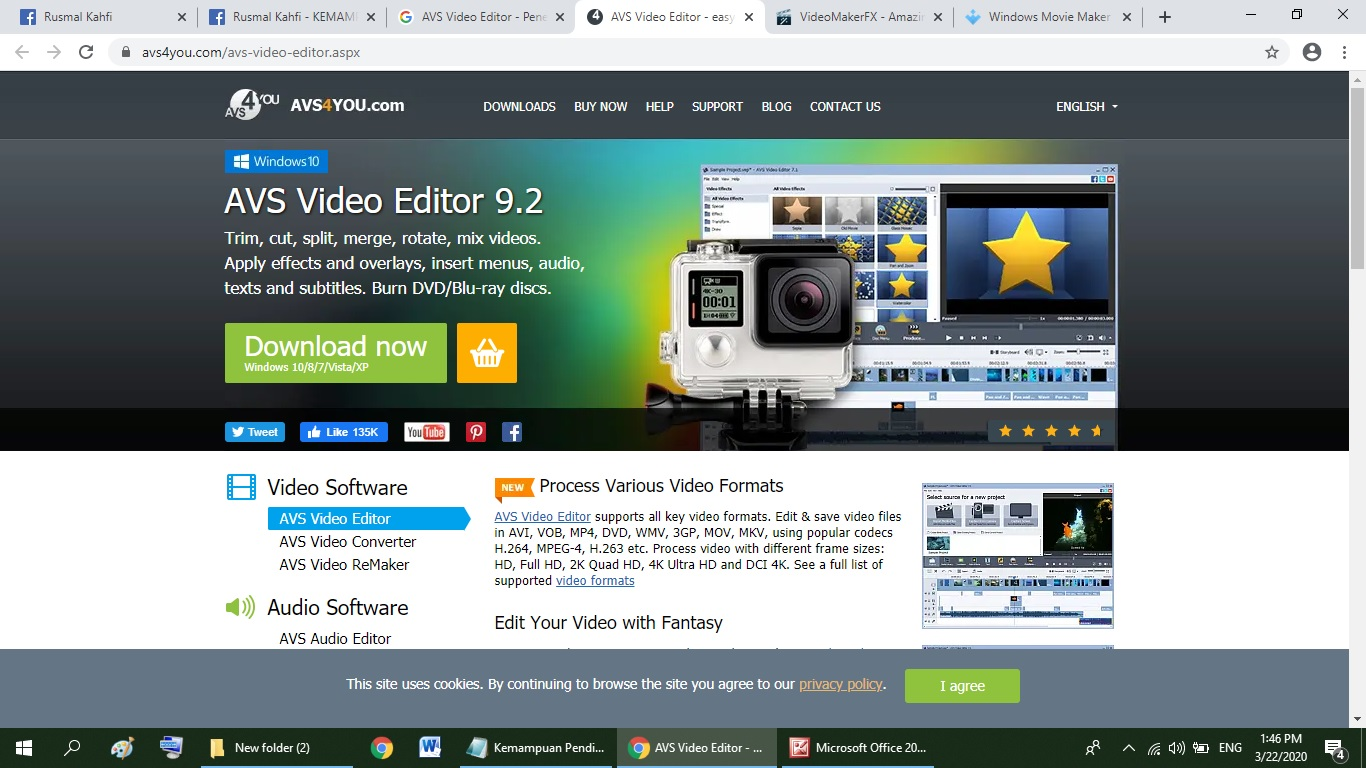
Task: Click the Facebook Like 135K button
Action: pyautogui.click(x=343, y=432)
